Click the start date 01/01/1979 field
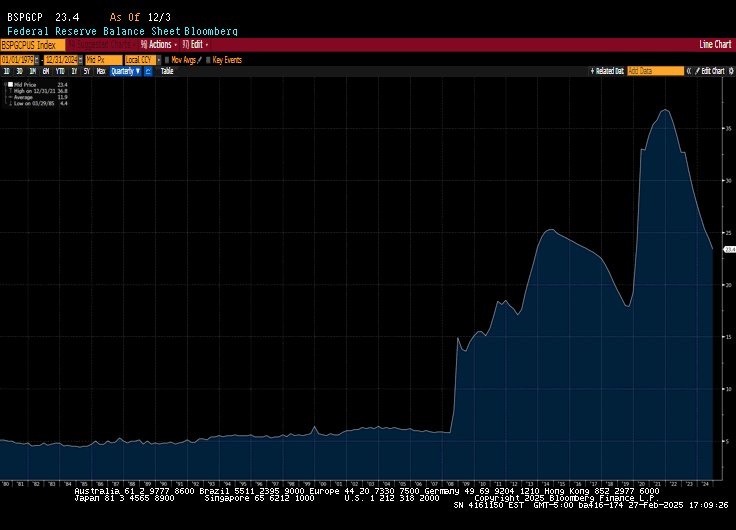 tap(17, 60)
